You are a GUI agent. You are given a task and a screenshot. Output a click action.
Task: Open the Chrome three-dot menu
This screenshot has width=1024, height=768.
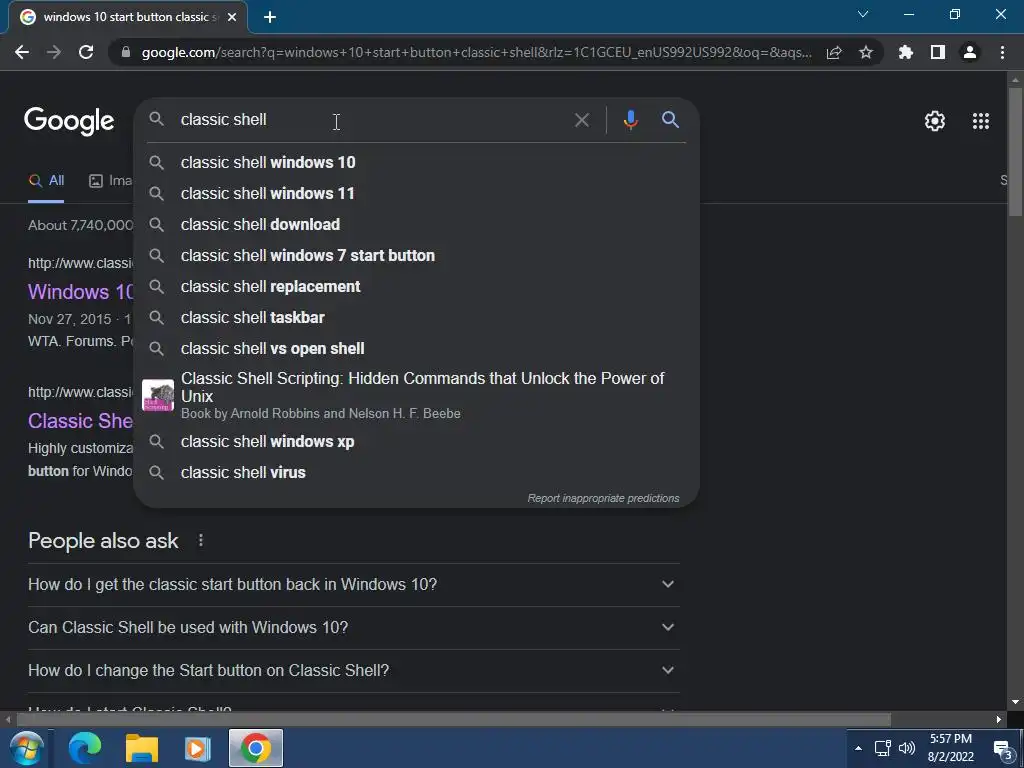point(1002,52)
